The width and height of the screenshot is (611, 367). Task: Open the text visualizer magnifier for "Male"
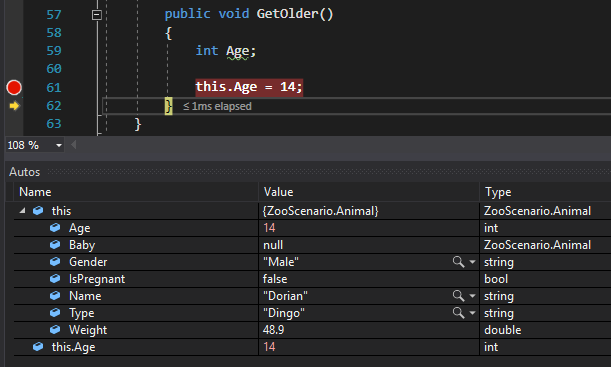(459, 262)
